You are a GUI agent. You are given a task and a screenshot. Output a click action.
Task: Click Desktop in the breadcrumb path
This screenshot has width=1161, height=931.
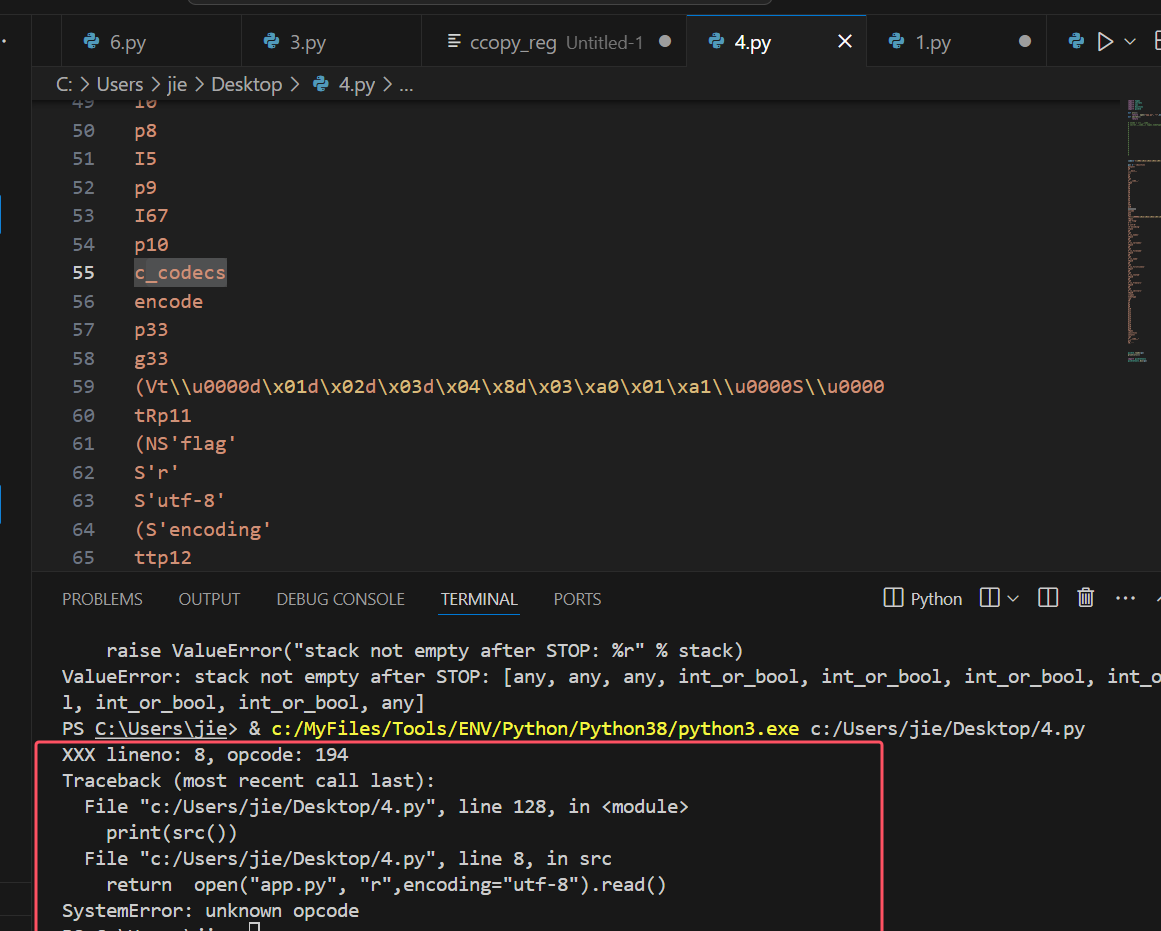click(x=247, y=84)
